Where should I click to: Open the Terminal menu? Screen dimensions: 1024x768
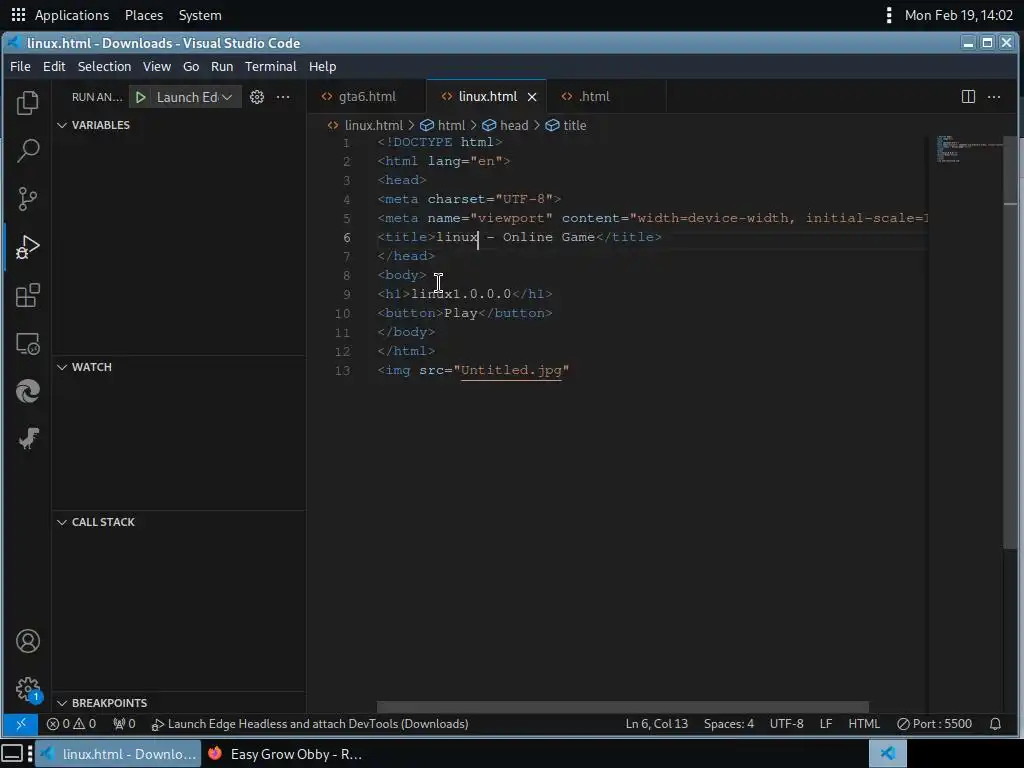pyautogui.click(x=270, y=67)
